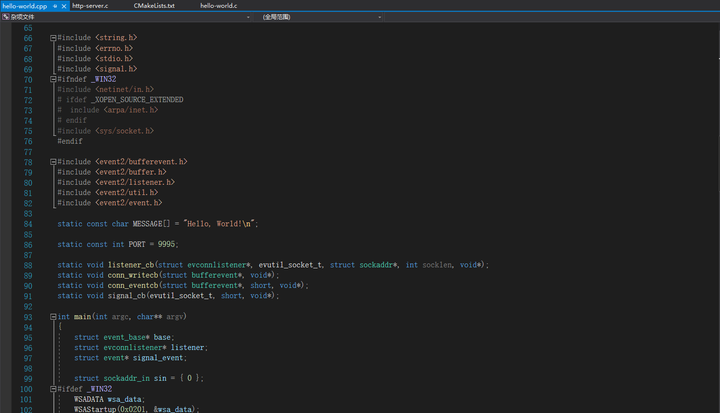Click the project icon beside 杂项文件
The height and width of the screenshot is (413, 720).
[5, 17]
